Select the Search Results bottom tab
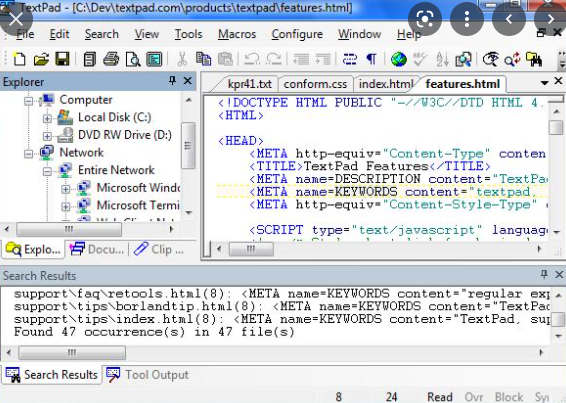566x403 pixels. click(52, 375)
